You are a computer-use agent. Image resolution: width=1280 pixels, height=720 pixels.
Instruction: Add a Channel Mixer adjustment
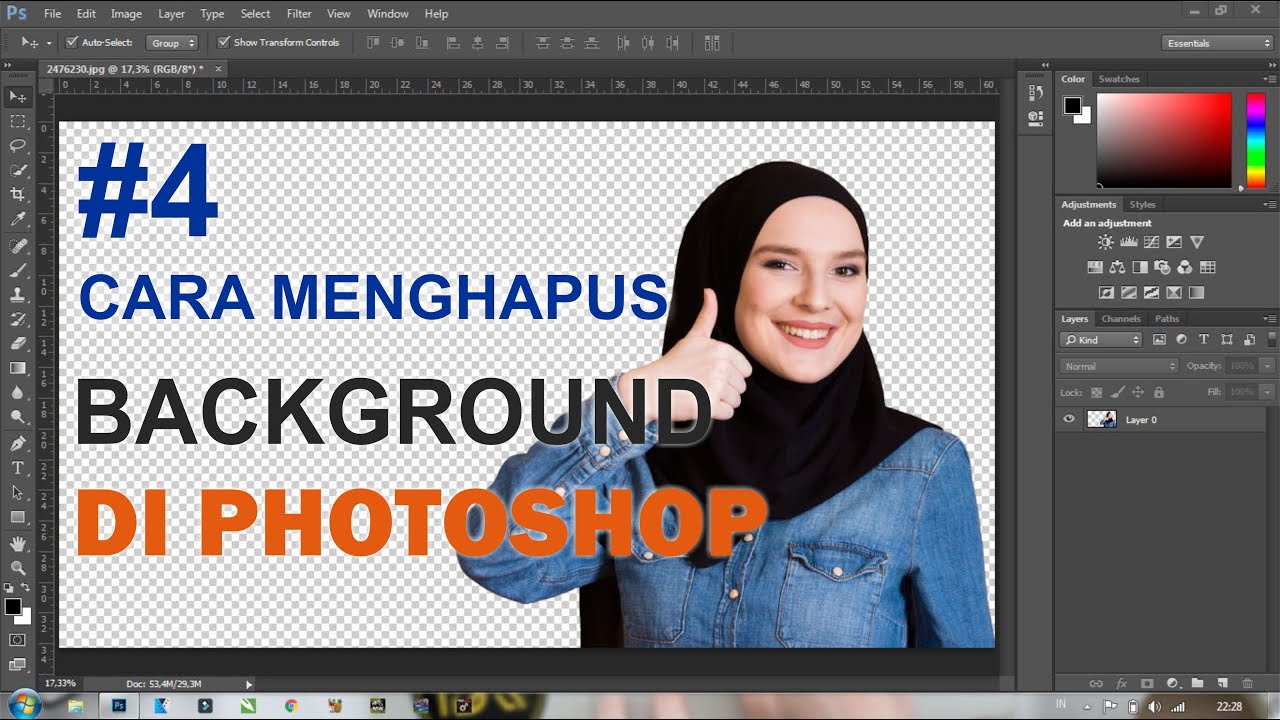click(x=1185, y=267)
